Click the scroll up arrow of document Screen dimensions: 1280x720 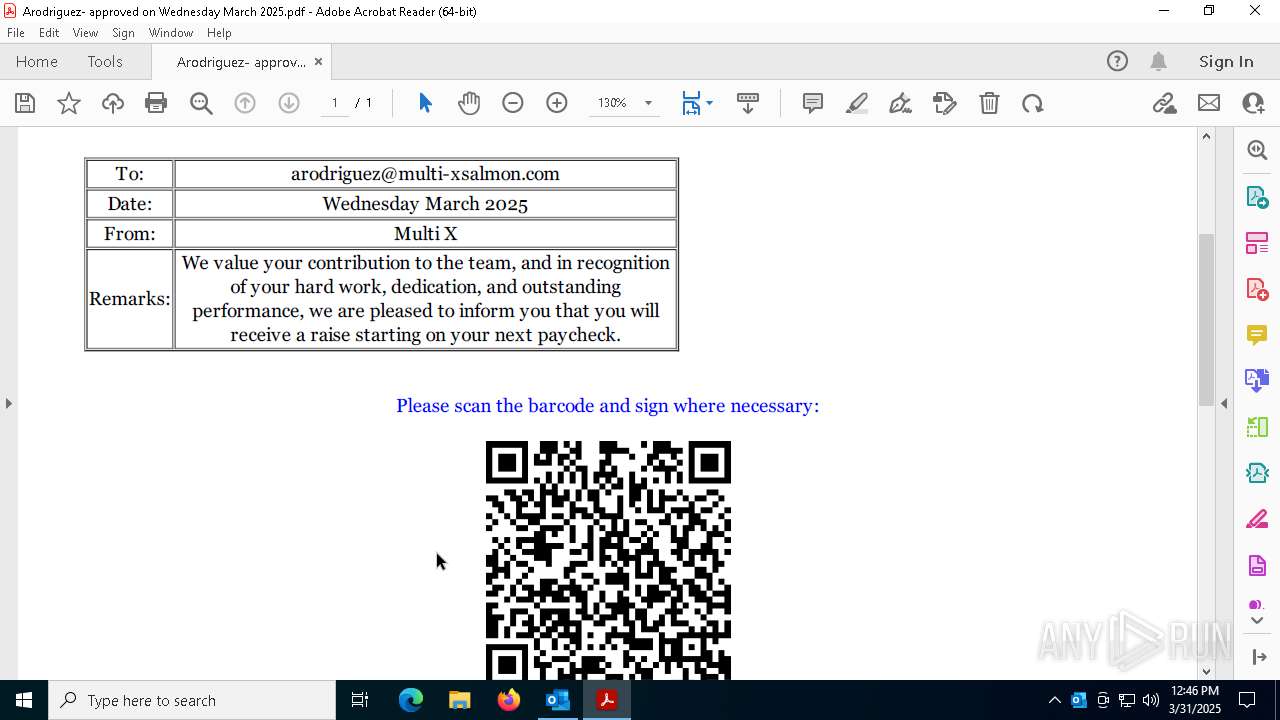pos(1206,136)
